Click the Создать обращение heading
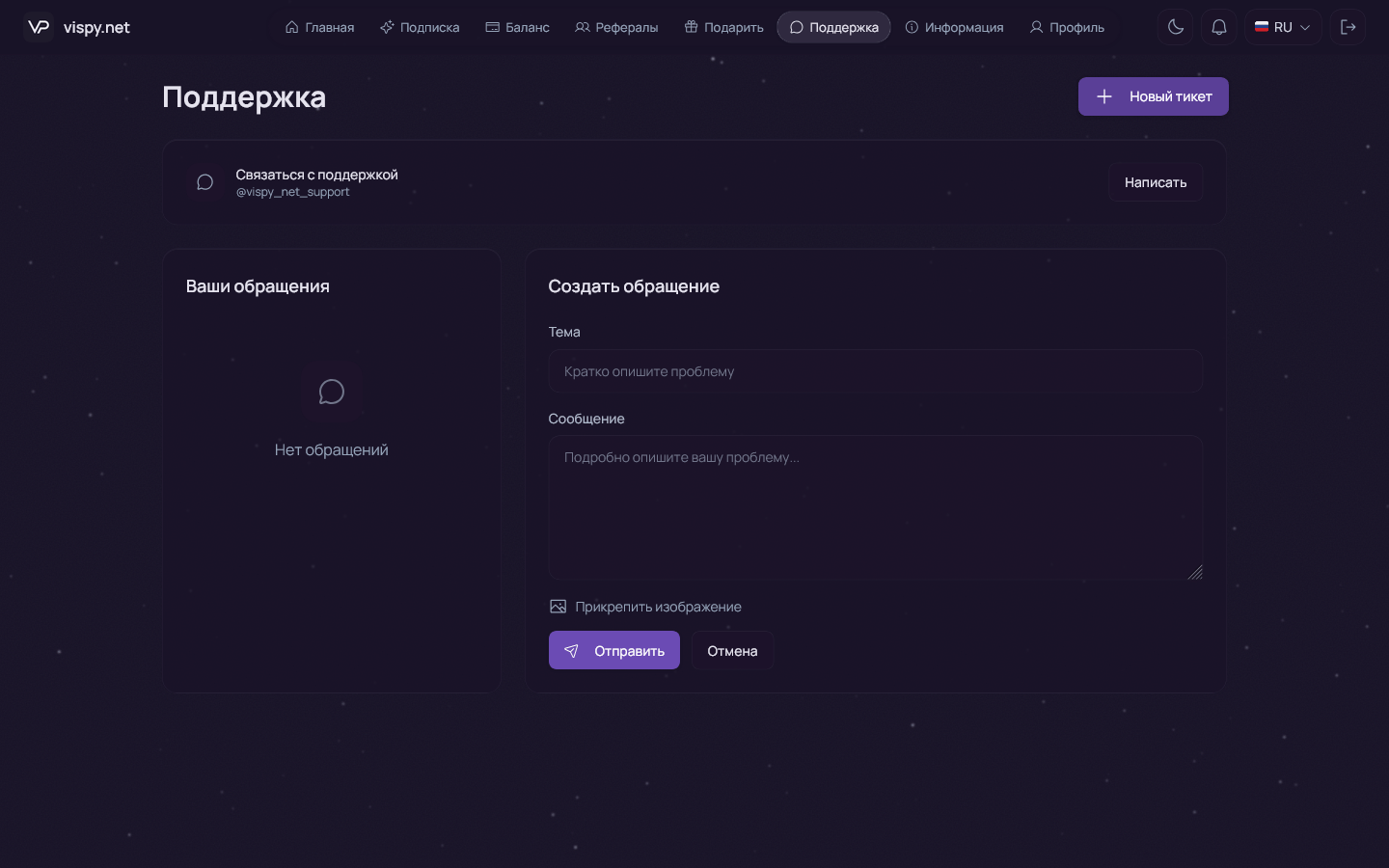The image size is (1389, 868). click(x=634, y=286)
